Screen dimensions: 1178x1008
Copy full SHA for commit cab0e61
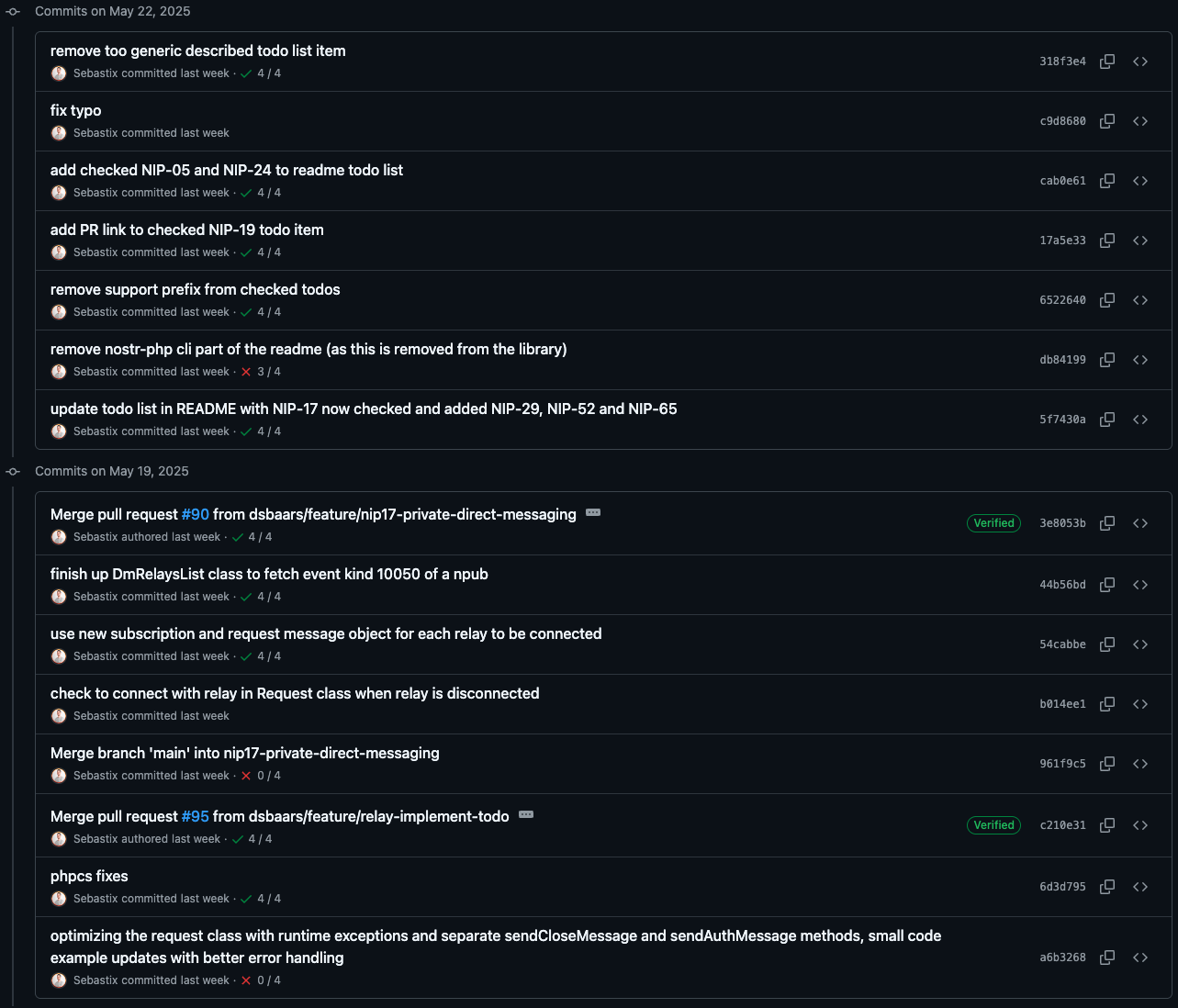[1107, 181]
